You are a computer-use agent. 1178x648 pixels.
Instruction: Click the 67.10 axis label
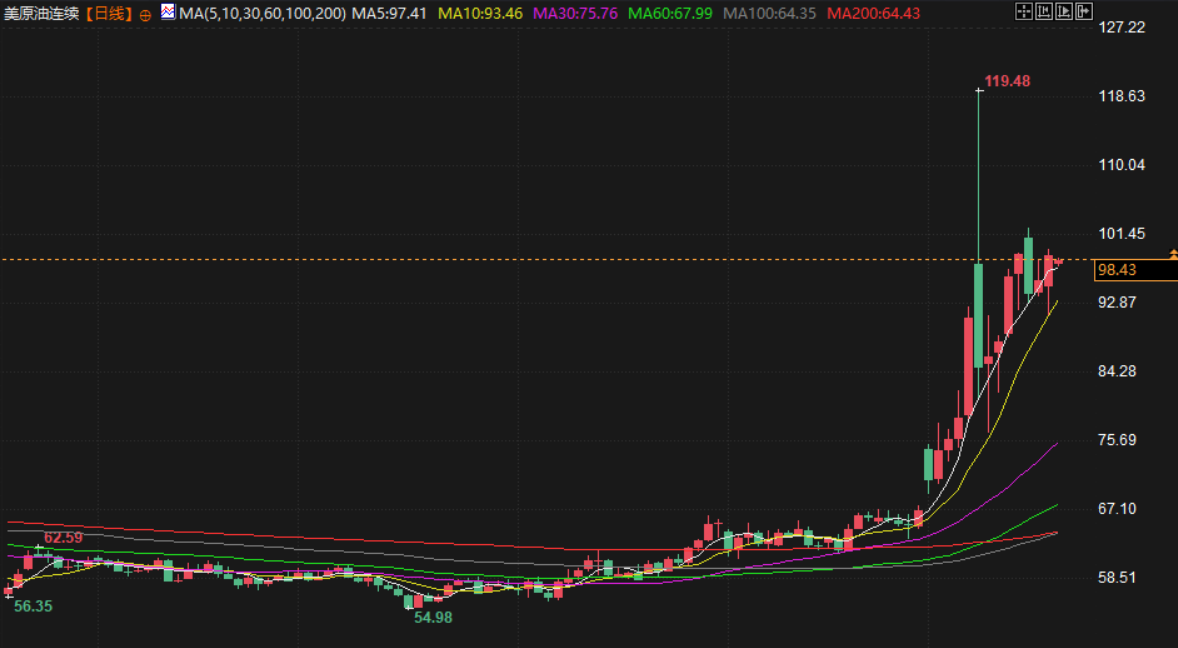click(x=1117, y=508)
